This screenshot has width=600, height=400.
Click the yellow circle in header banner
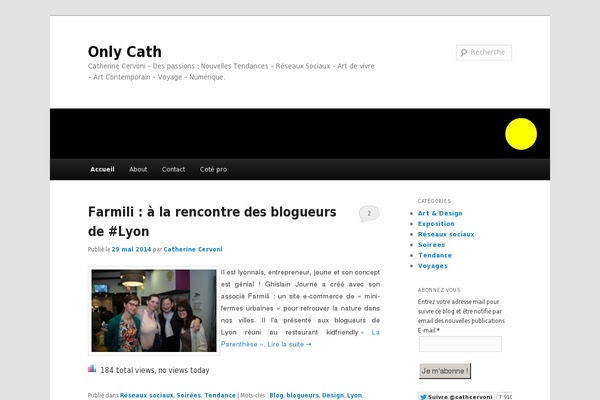(521, 134)
